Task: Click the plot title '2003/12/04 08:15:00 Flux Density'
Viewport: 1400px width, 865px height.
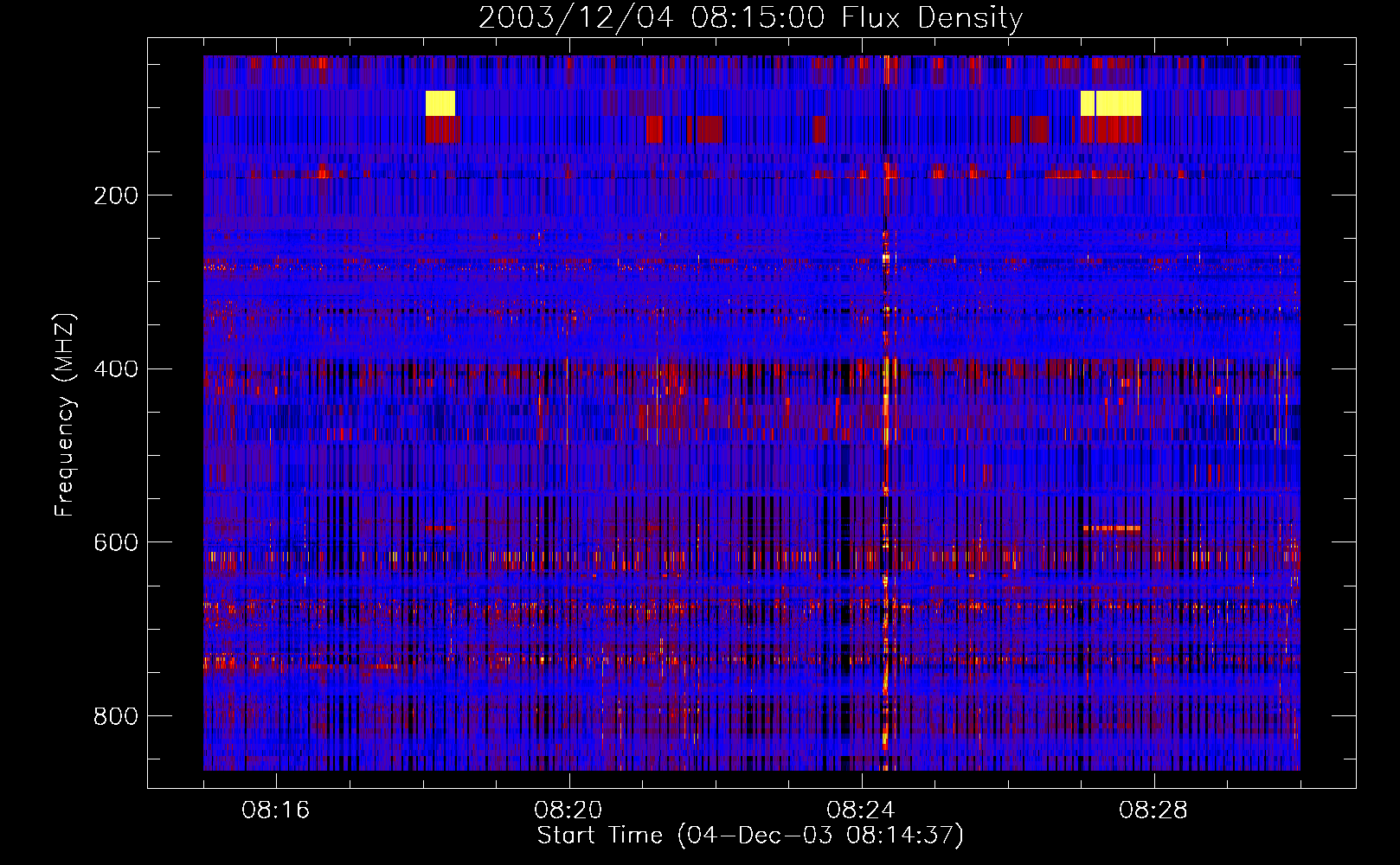Action: click(x=750, y=17)
